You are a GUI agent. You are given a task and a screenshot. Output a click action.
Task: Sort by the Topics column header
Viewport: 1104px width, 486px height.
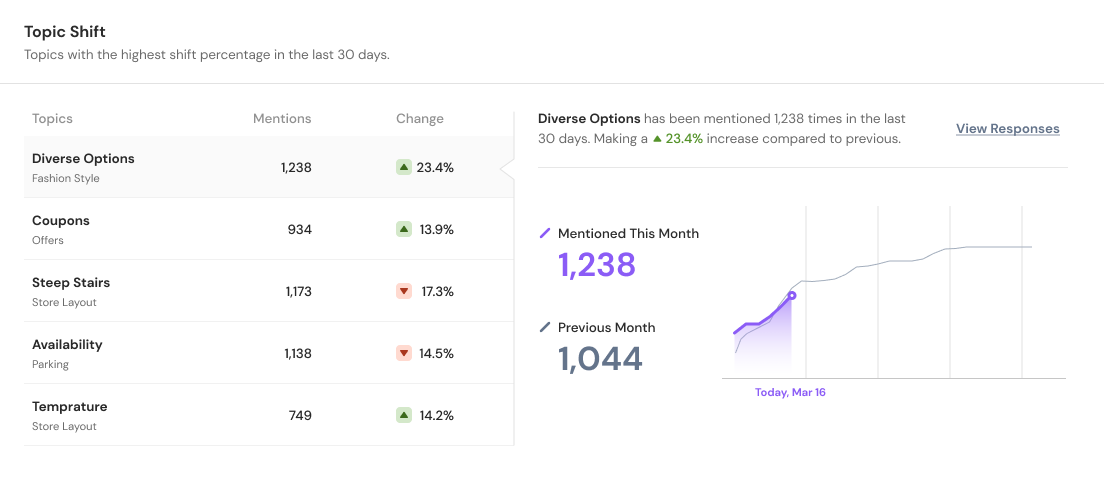point(52,118)
